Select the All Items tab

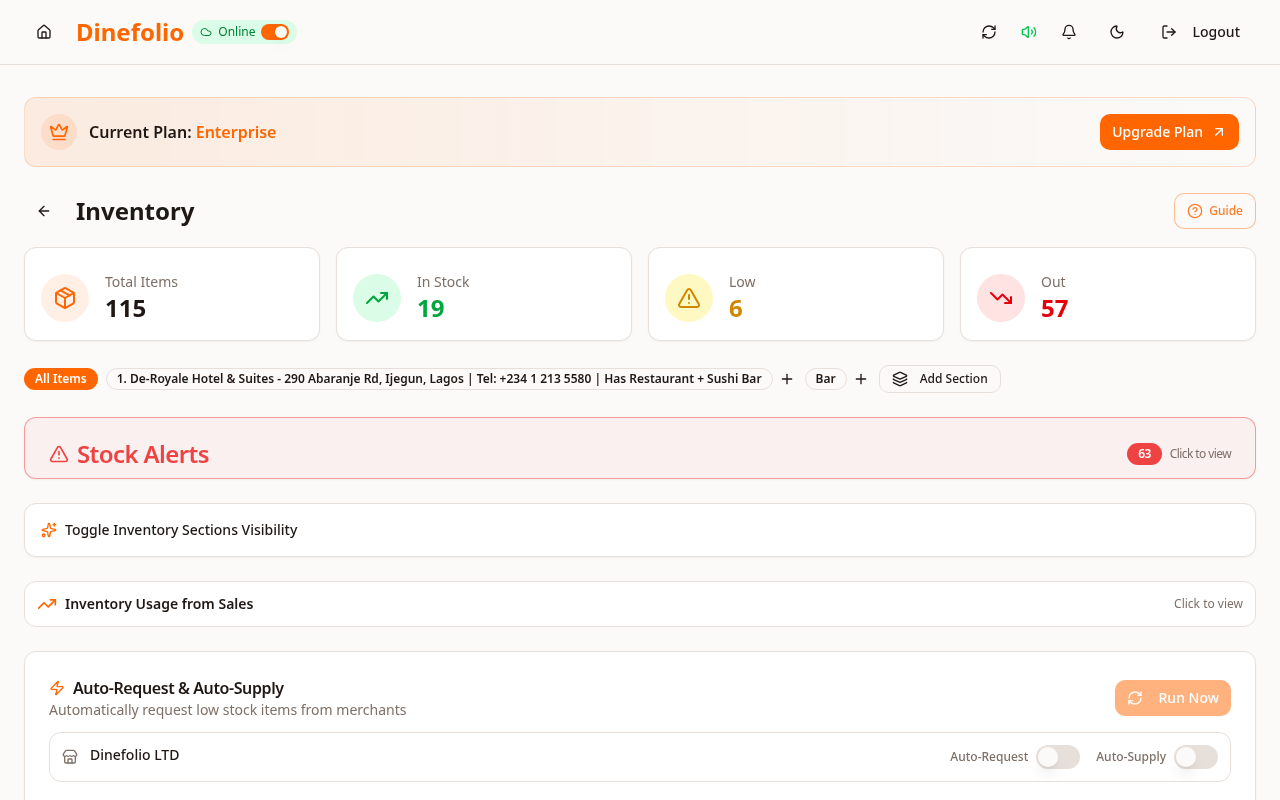61,379
